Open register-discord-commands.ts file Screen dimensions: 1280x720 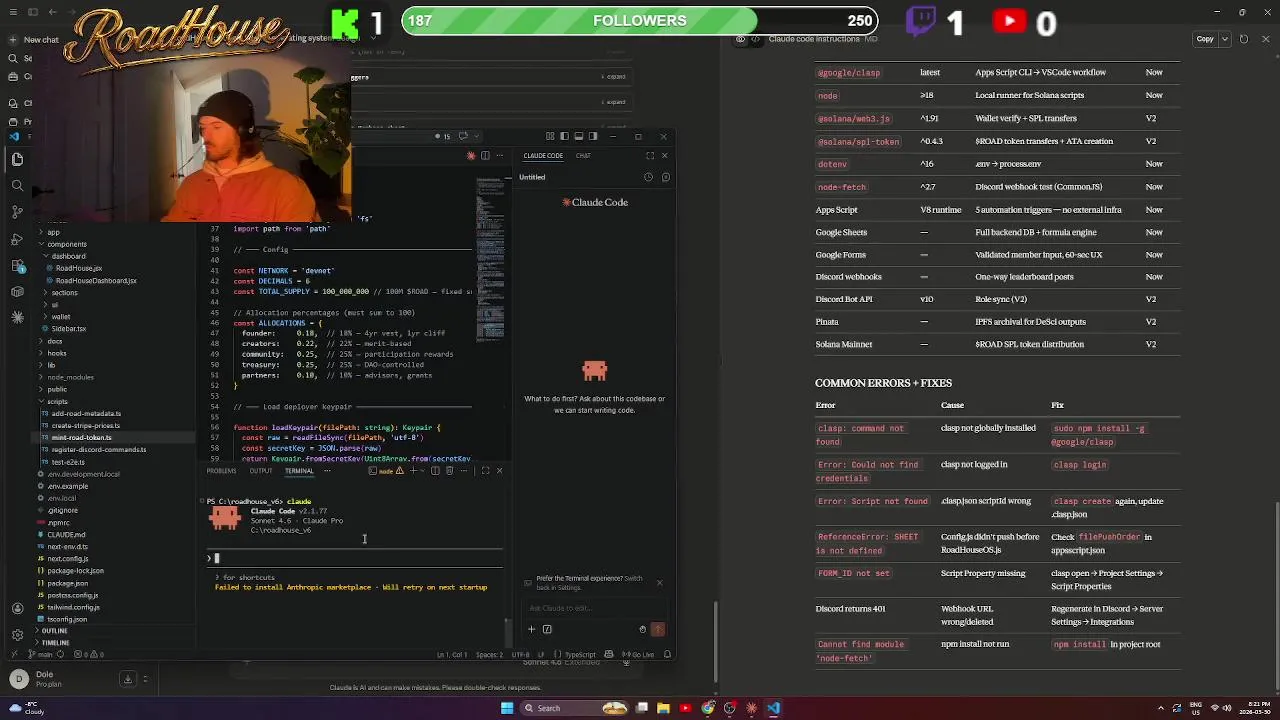pyautogui.click(x=98, y=449)
